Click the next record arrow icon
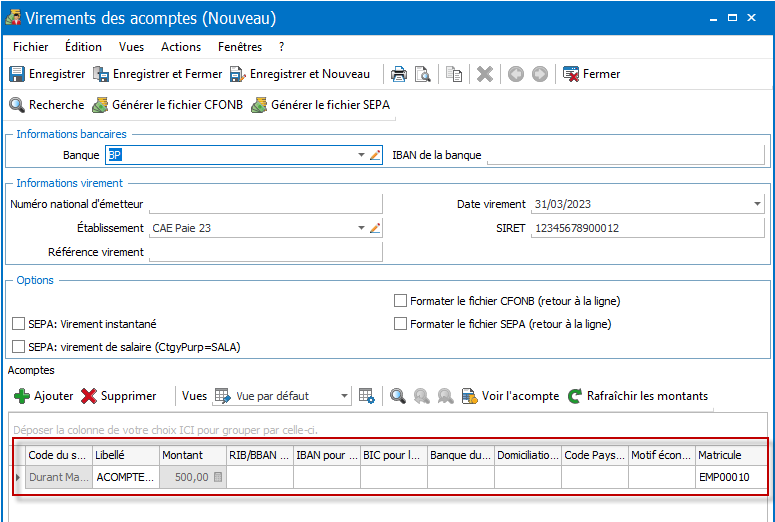 pos(540,74)
